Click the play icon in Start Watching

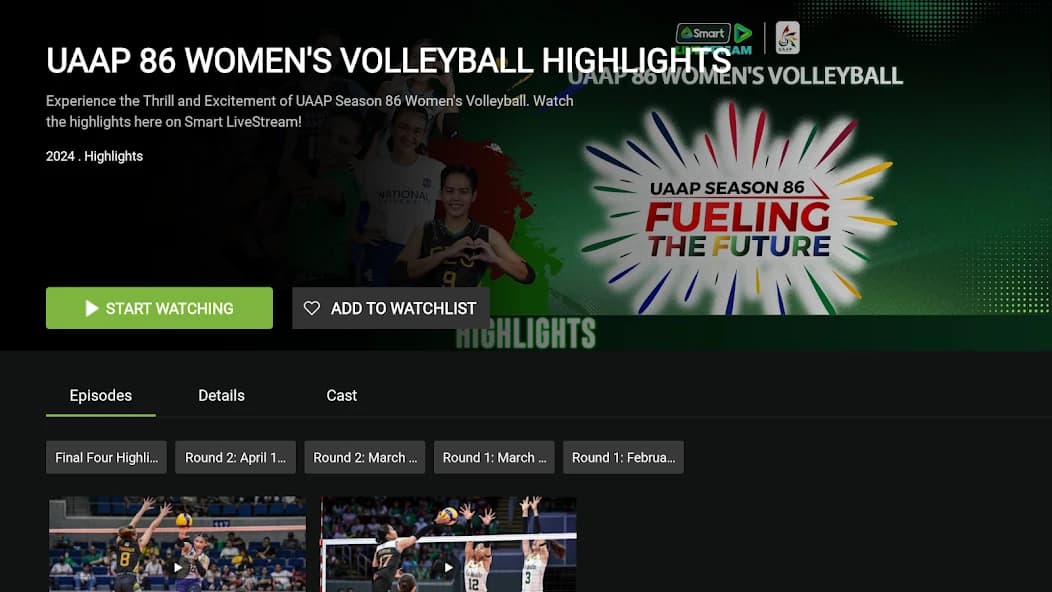[x=92, y=309]
